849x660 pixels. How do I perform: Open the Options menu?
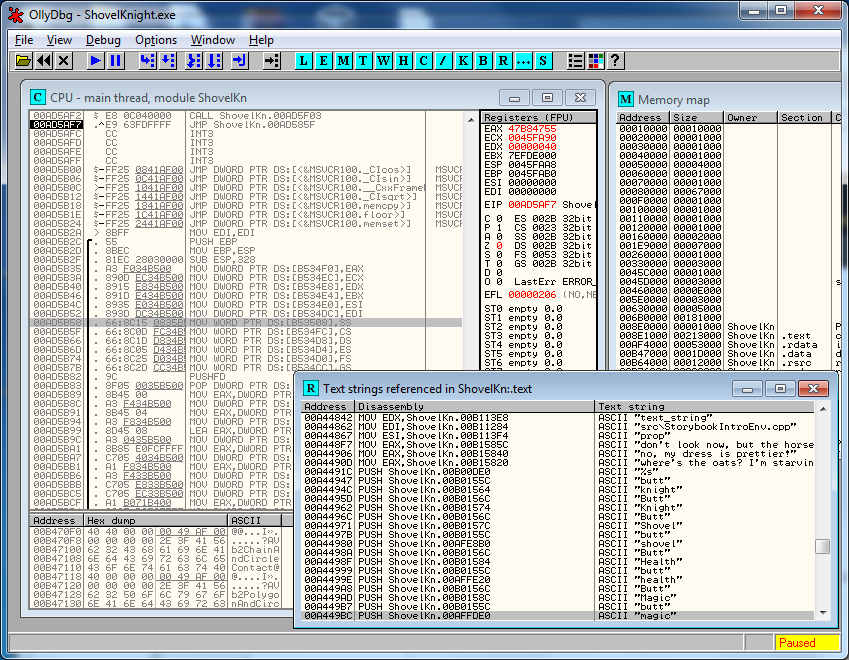(156, 40)
